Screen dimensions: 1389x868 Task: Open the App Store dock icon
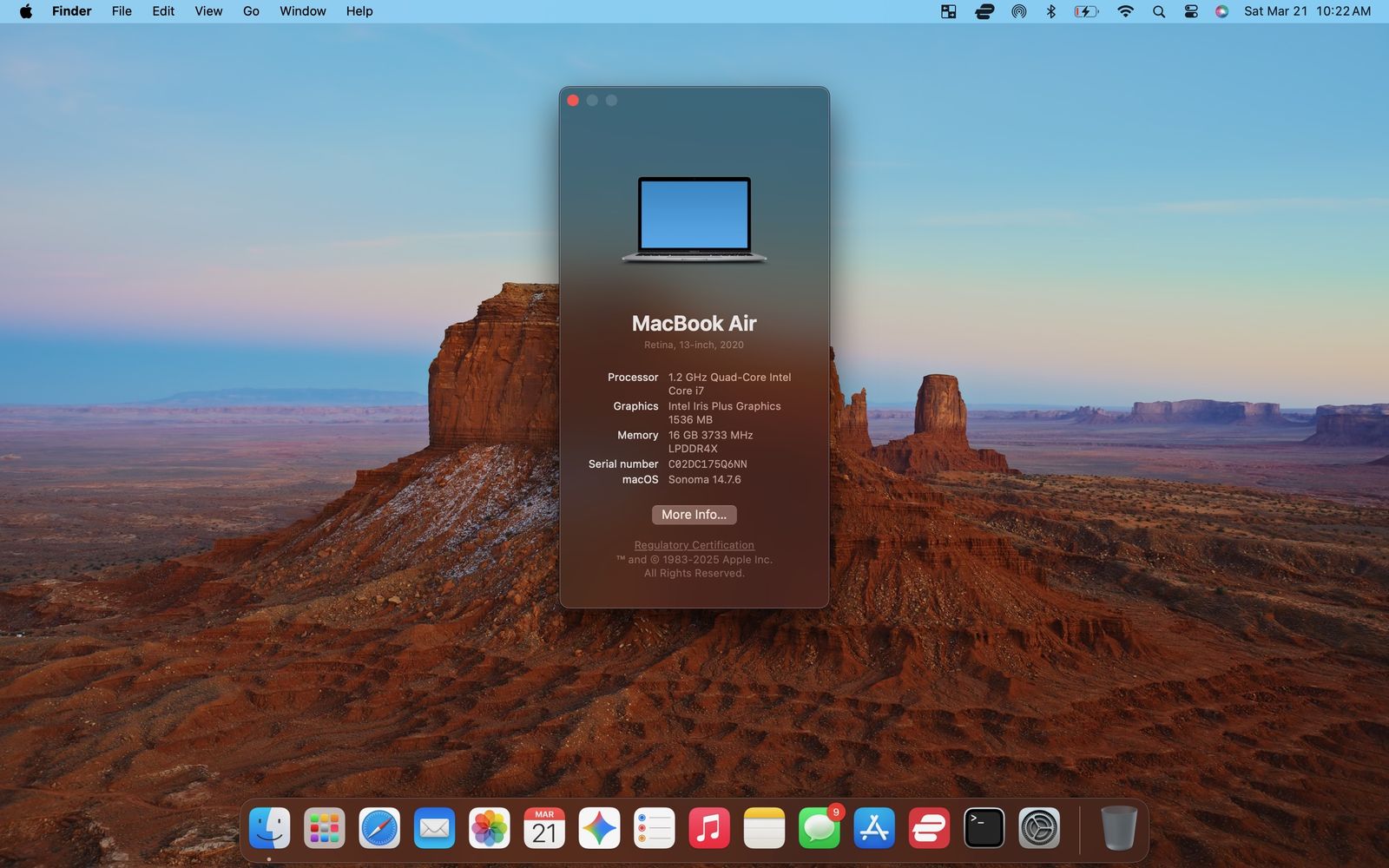[x=874, y=828]
